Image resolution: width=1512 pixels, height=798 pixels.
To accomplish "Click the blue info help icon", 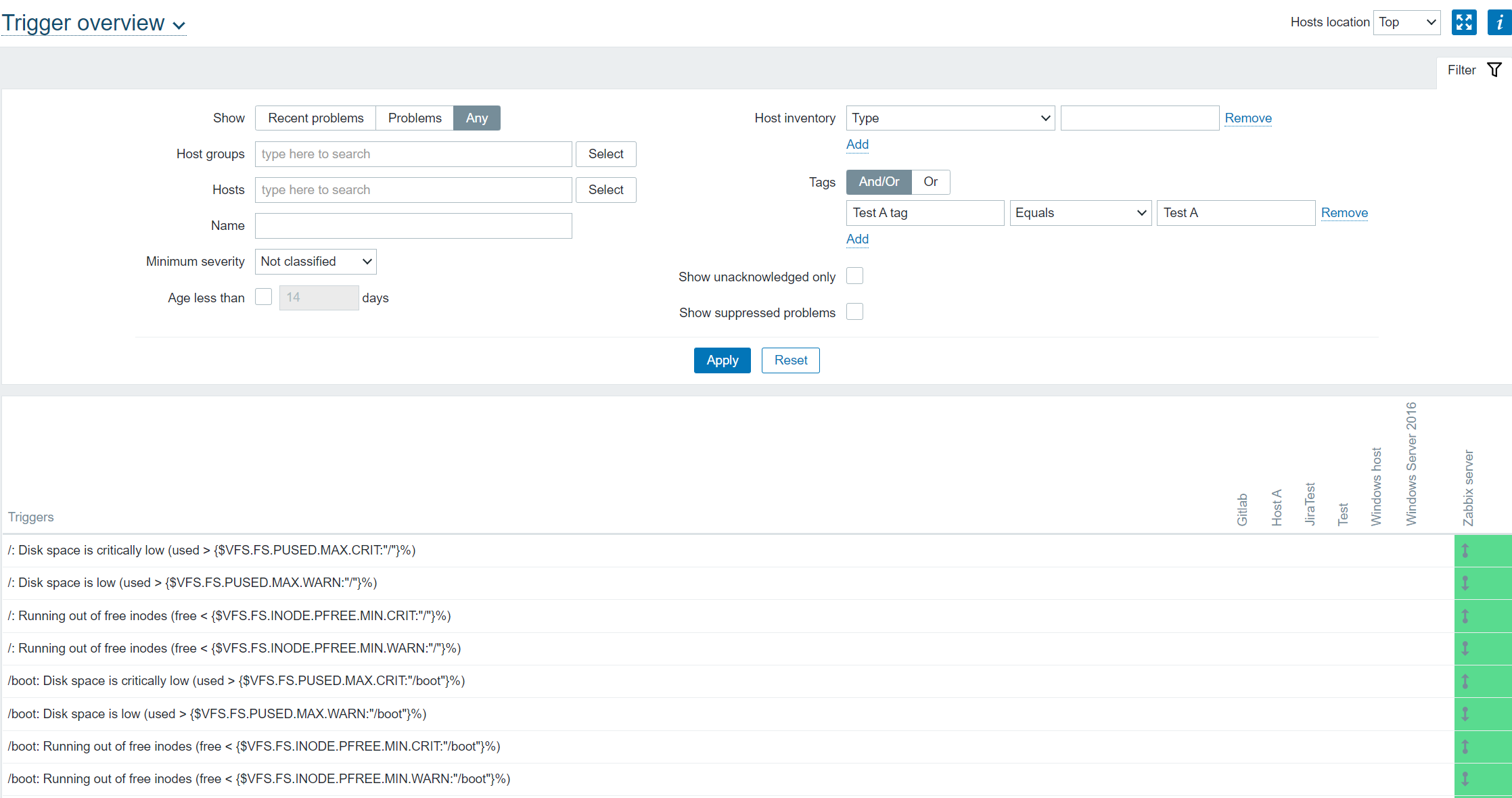I will [x=1499, y=22].
